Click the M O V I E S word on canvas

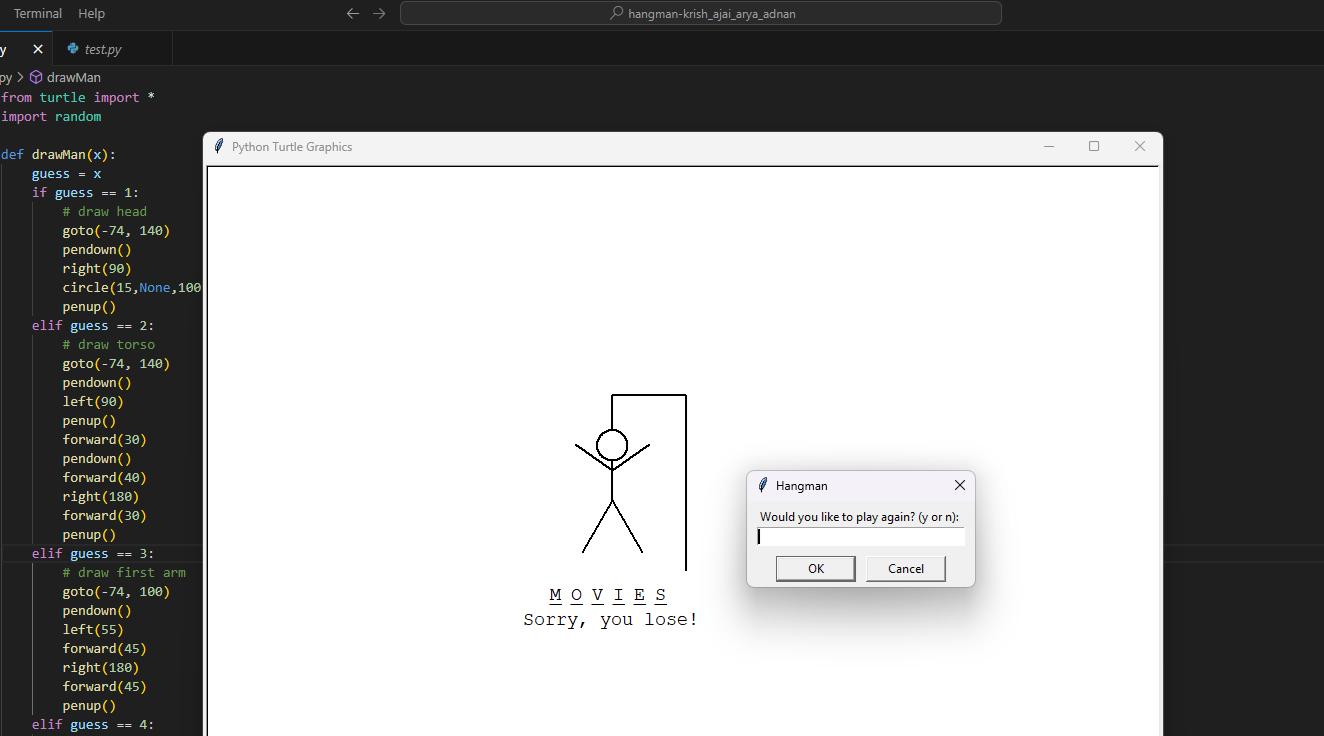click(x=608, y=596)
